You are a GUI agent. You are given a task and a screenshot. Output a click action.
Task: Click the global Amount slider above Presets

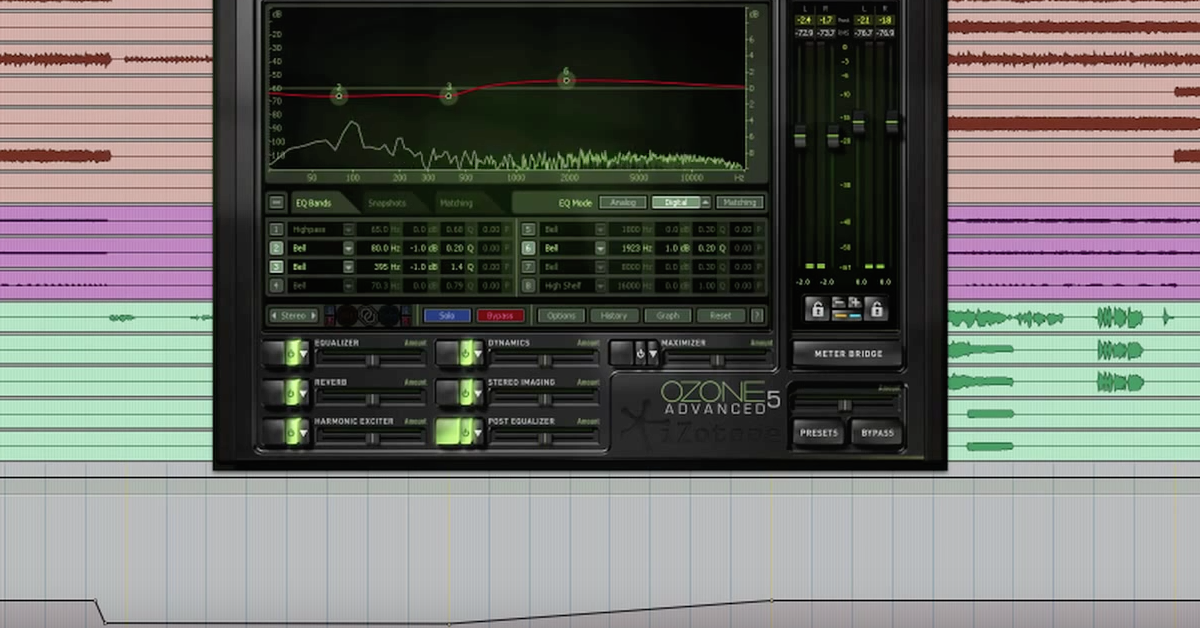846,404
